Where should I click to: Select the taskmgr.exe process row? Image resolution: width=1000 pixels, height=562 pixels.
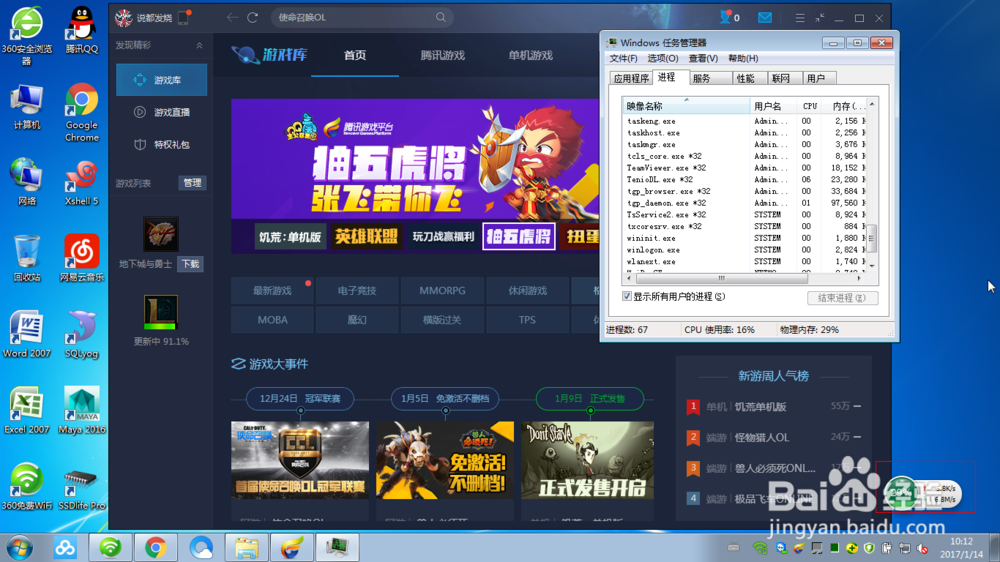click(x=744, y=144)
